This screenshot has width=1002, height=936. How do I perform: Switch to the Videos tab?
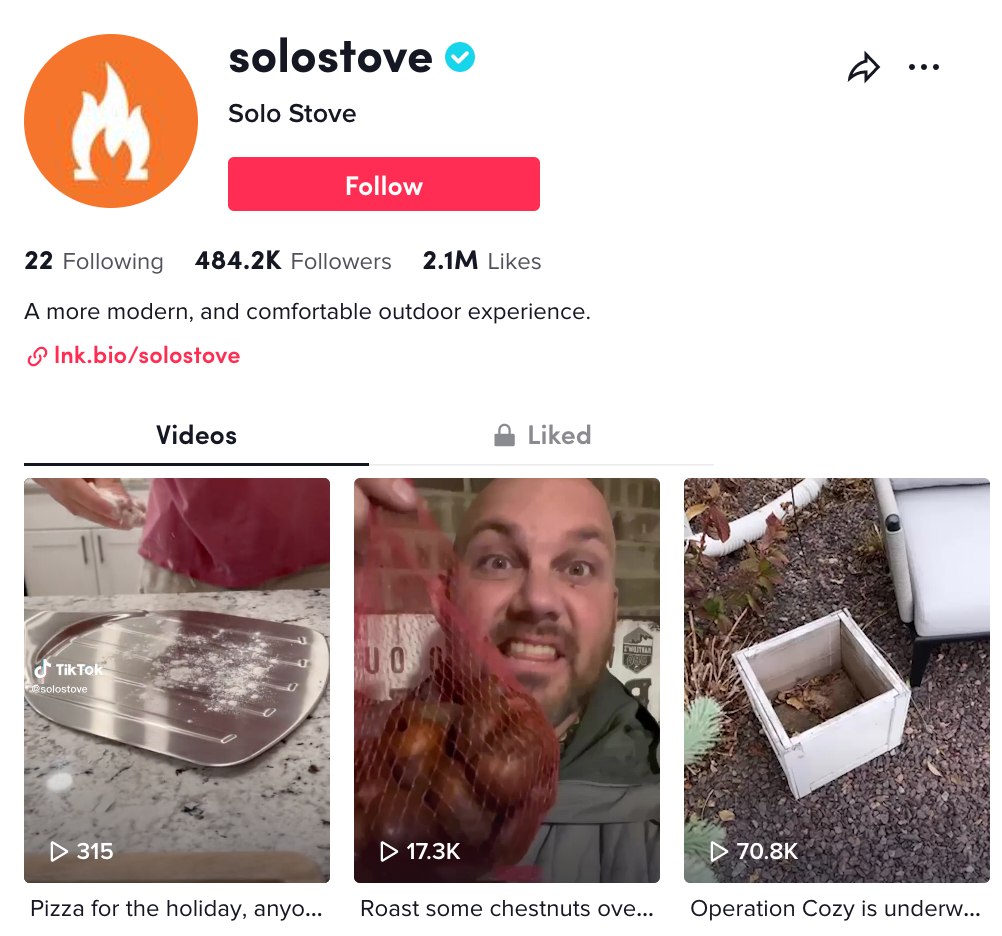tap(196, 436)
